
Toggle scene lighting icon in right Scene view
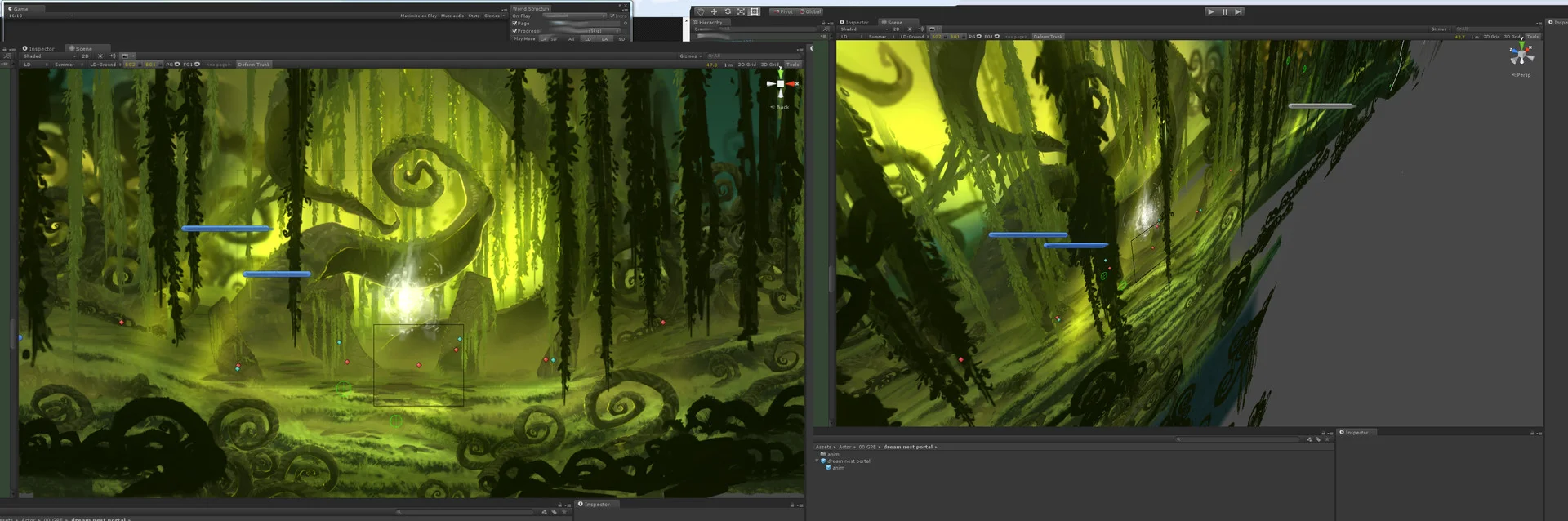click(x=910, y=29)
